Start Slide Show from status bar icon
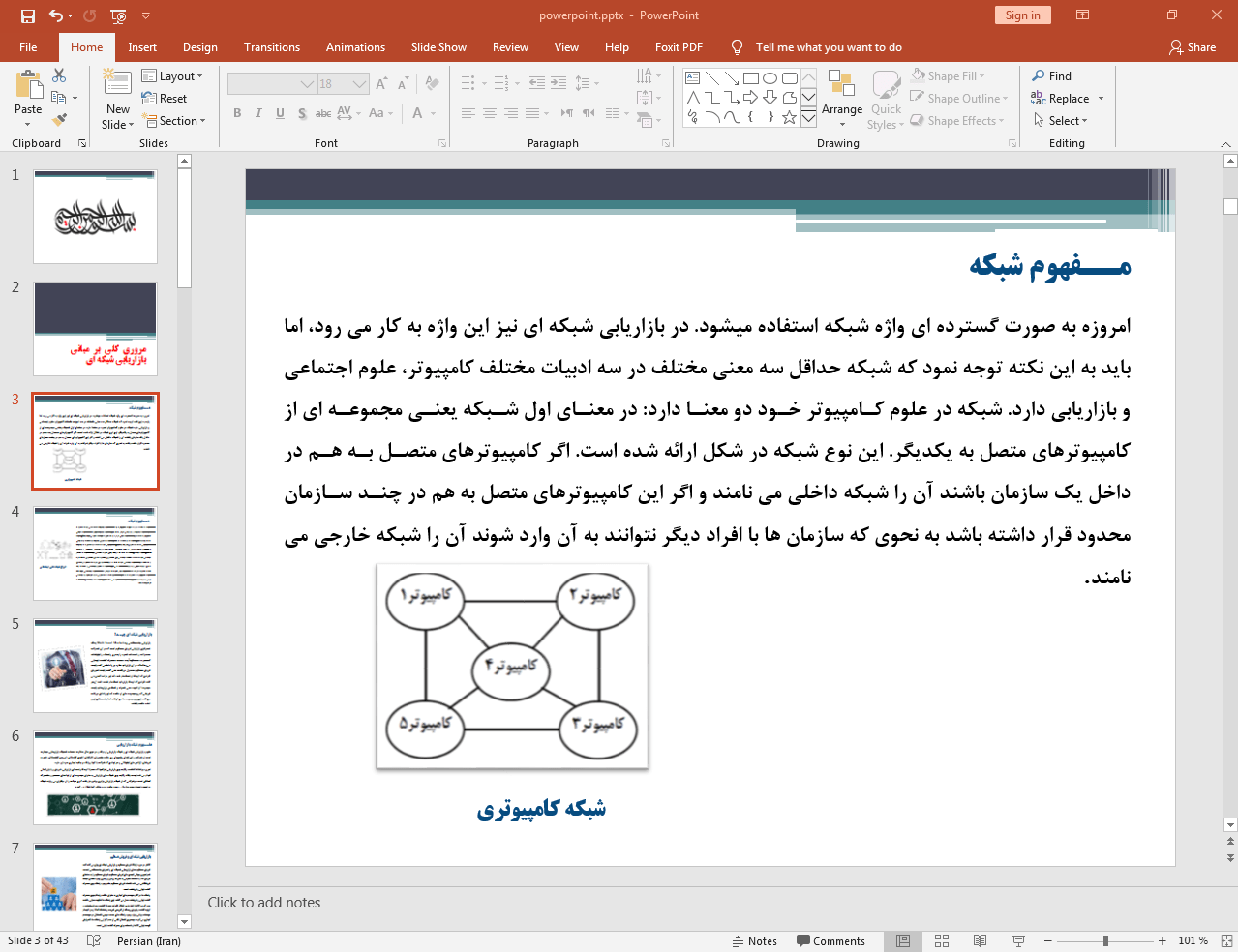 pos(1018,941)
